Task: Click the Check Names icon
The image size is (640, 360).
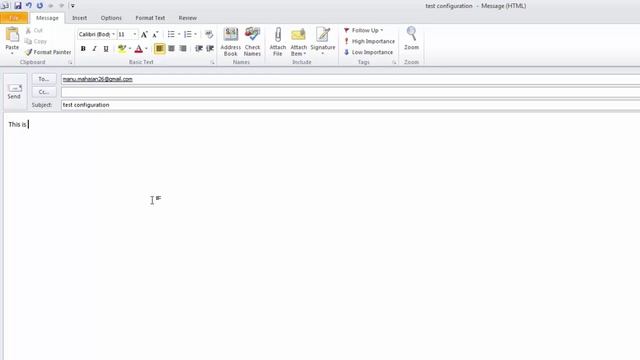Action: (x=252, y=42)
